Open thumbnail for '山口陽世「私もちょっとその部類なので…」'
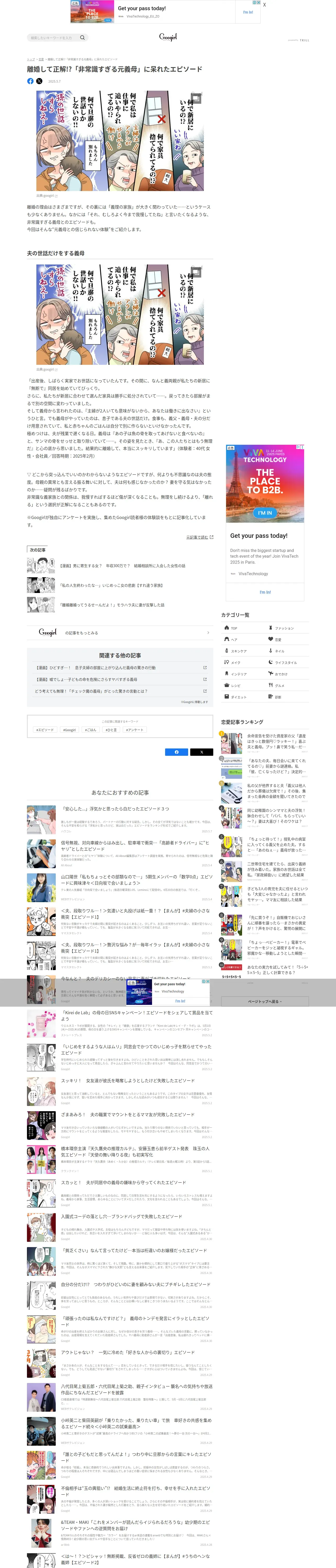336x1568 pixels. tap(41, 887)
